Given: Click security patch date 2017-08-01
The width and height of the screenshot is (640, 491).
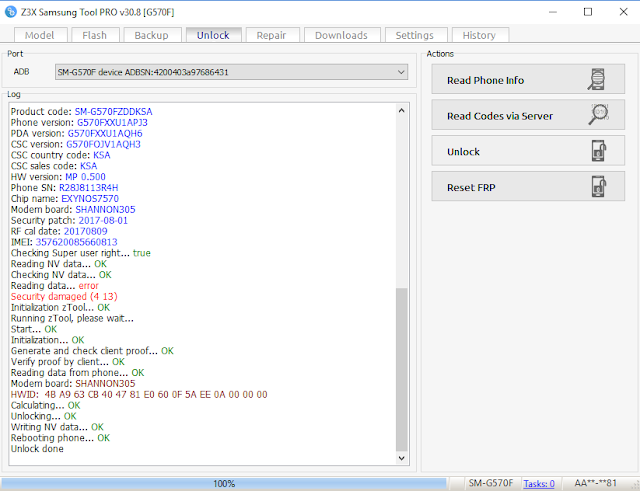Looking at the screenshot, I should tap(103, 220).
